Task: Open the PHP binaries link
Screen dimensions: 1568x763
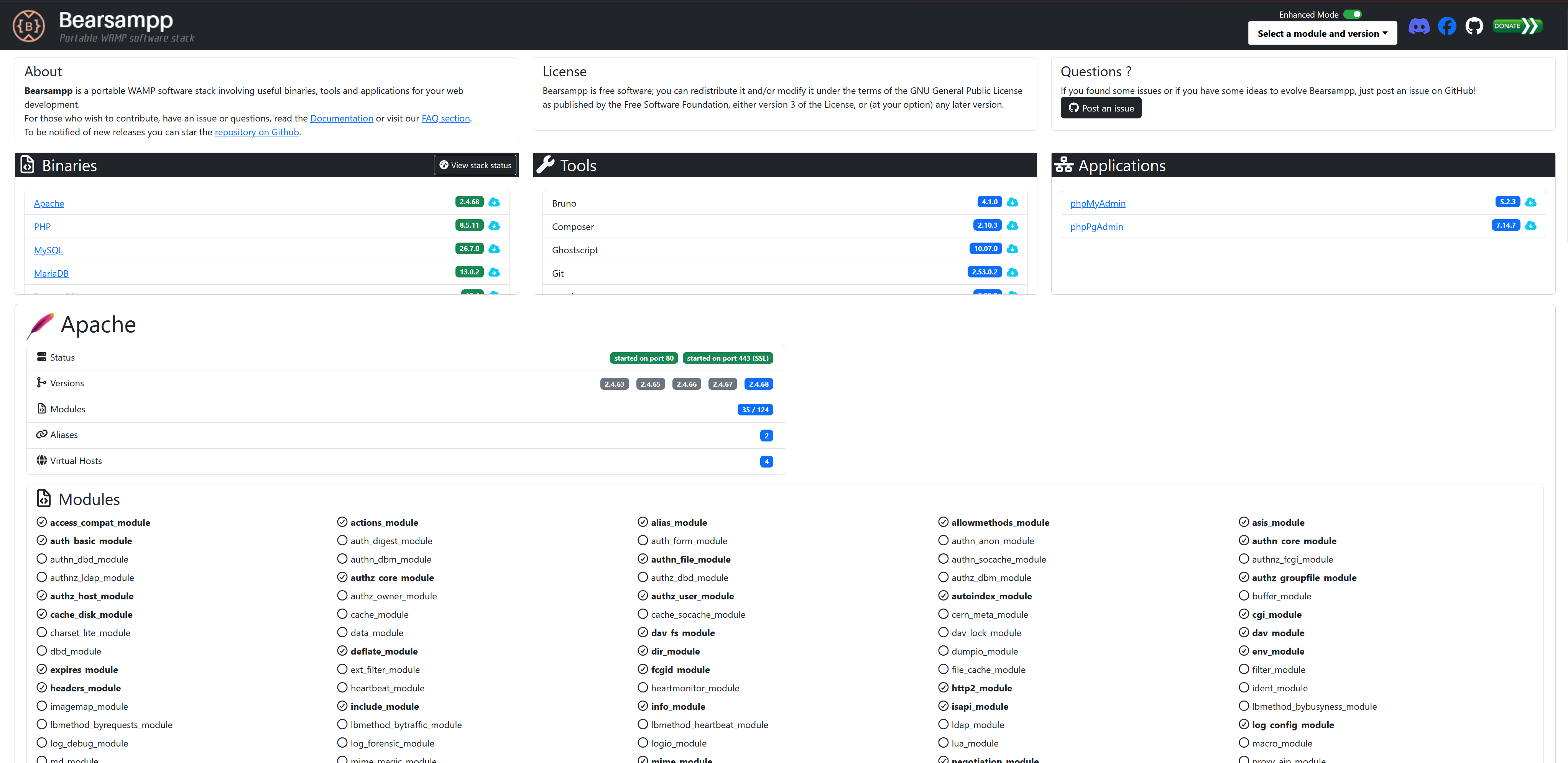Action: point(42,226)
